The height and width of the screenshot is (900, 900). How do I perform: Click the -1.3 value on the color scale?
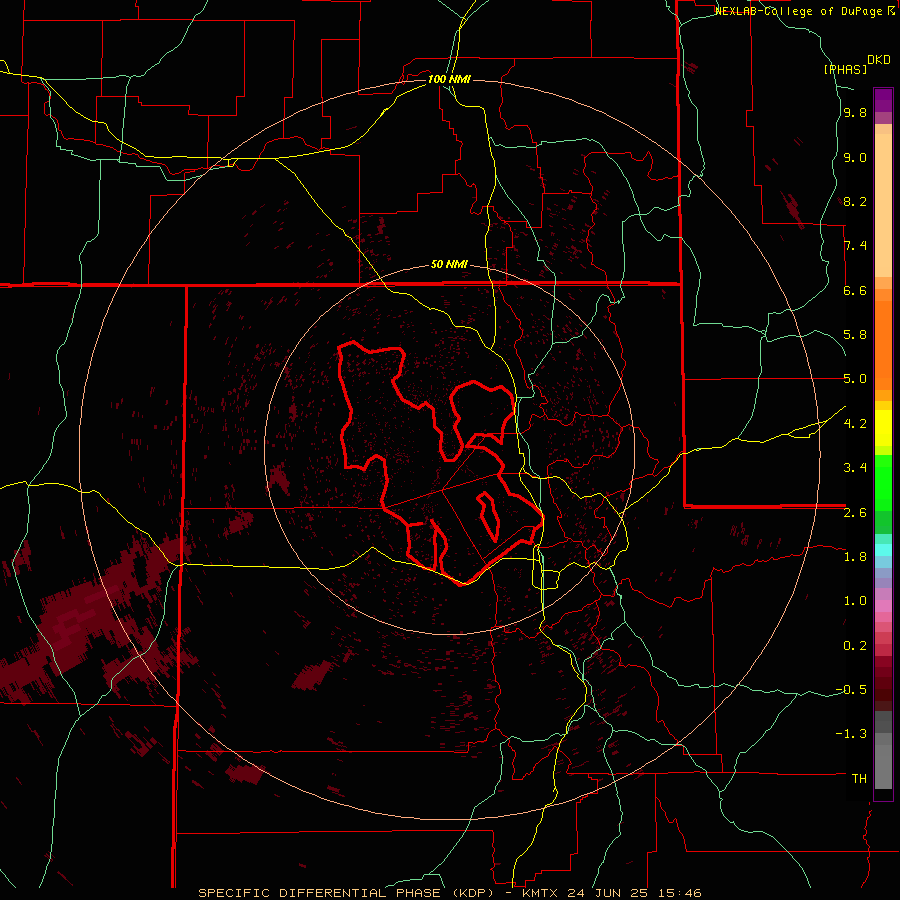(x=851, y=734)
